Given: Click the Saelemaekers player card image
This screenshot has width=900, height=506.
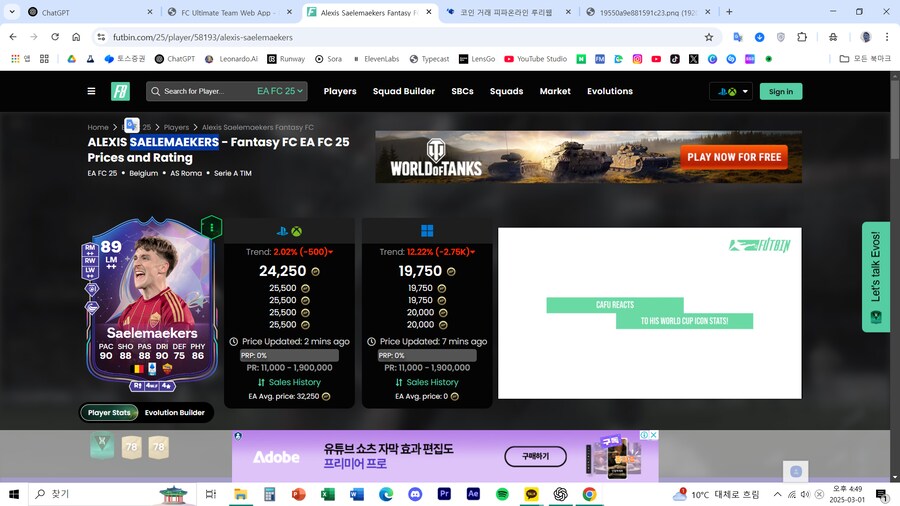Looking at the screenshot, I should (x=152, y=303).
